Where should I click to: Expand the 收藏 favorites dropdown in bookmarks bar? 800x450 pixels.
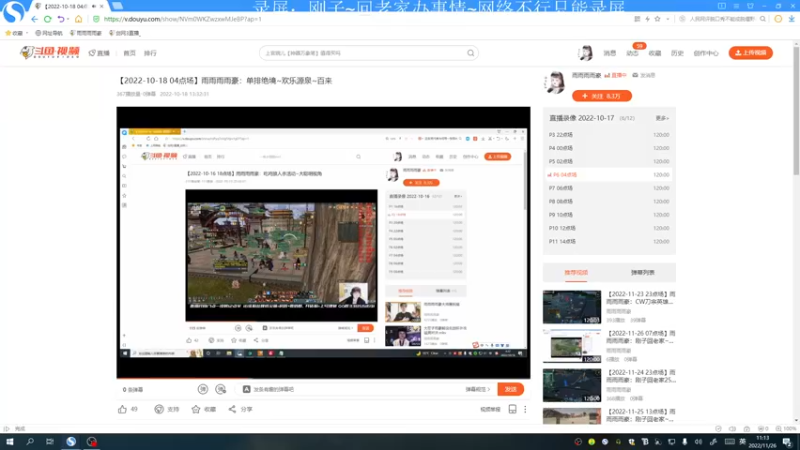[27, 33]
